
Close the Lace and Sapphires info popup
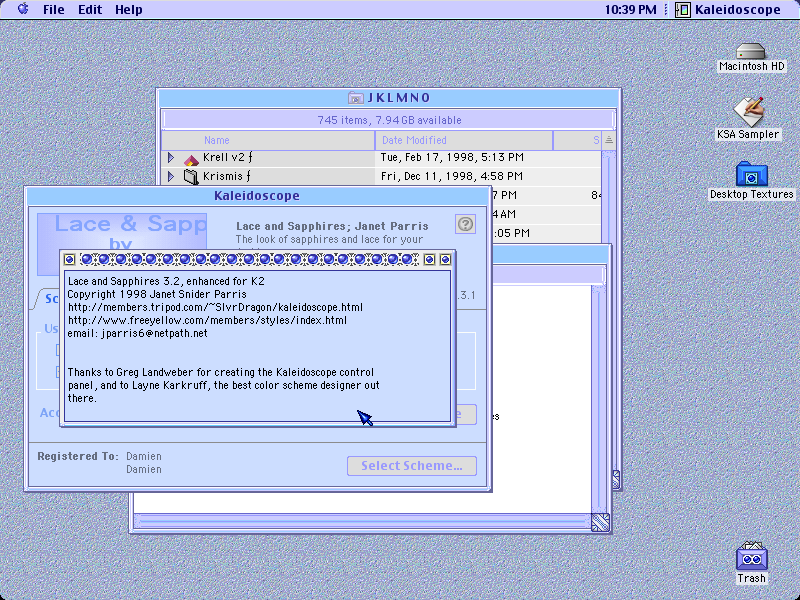point(70,260)
